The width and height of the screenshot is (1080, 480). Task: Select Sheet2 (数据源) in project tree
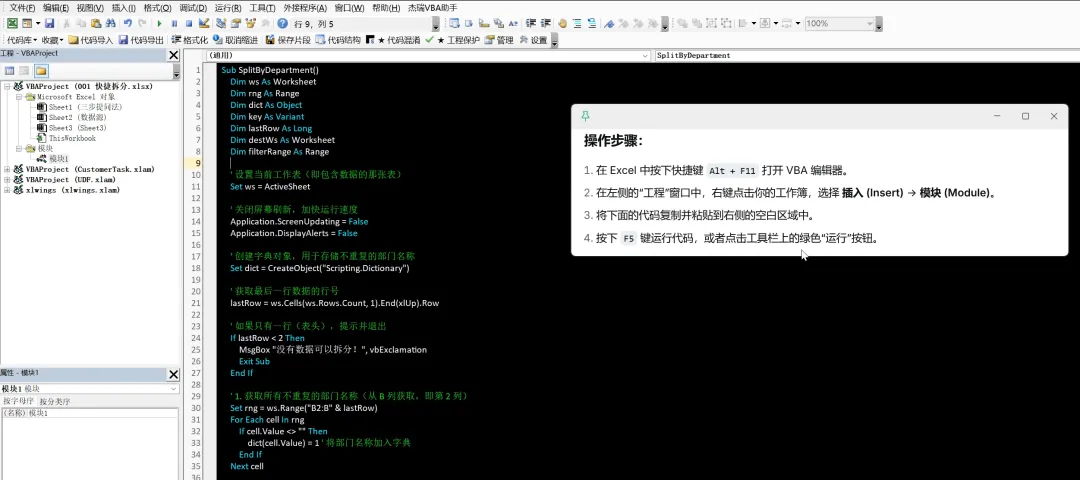[x=77, y=118]
